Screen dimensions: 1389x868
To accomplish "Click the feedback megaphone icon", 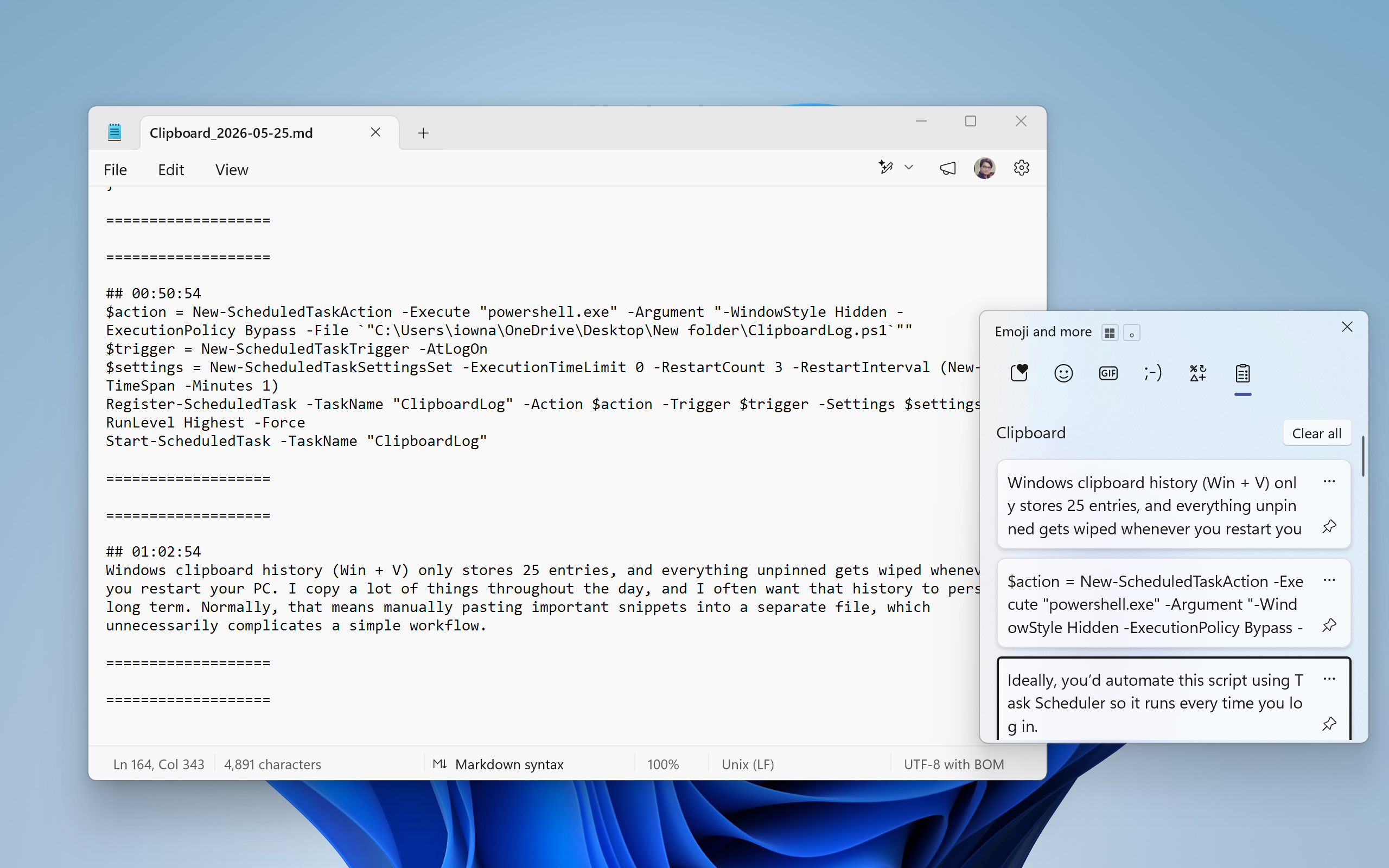I will pos(948,168).
